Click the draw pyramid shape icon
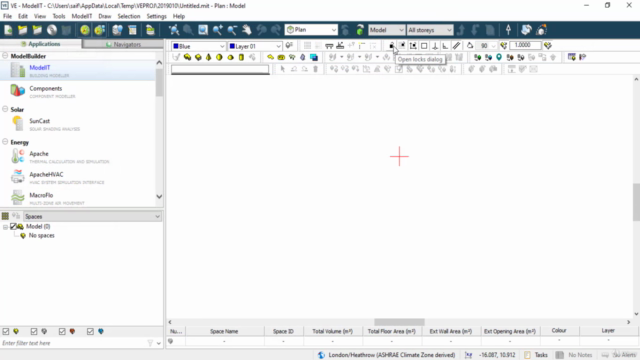This screenshot has width=640, height=360. click(209, 58)
